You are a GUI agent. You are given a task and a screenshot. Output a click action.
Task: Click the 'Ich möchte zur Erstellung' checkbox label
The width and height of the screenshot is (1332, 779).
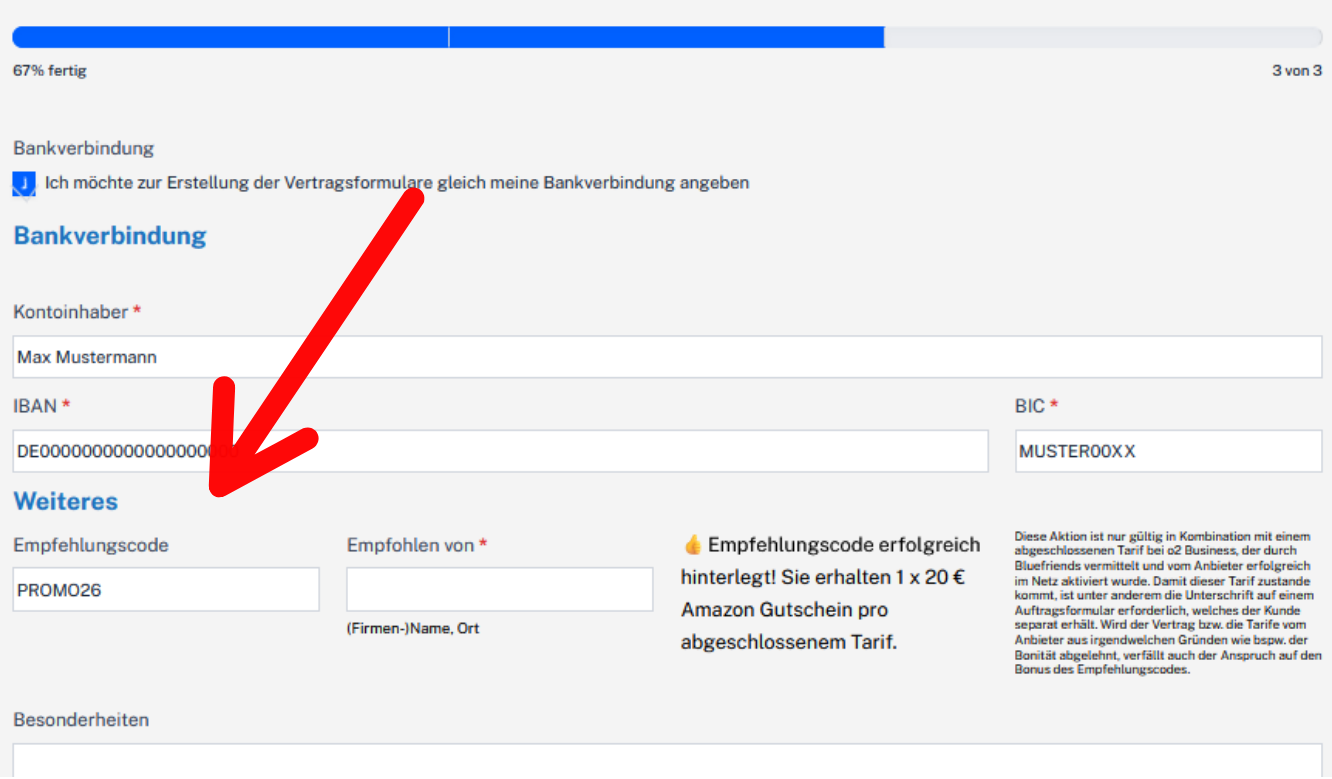pyautogui.click(x=396, y=183)
